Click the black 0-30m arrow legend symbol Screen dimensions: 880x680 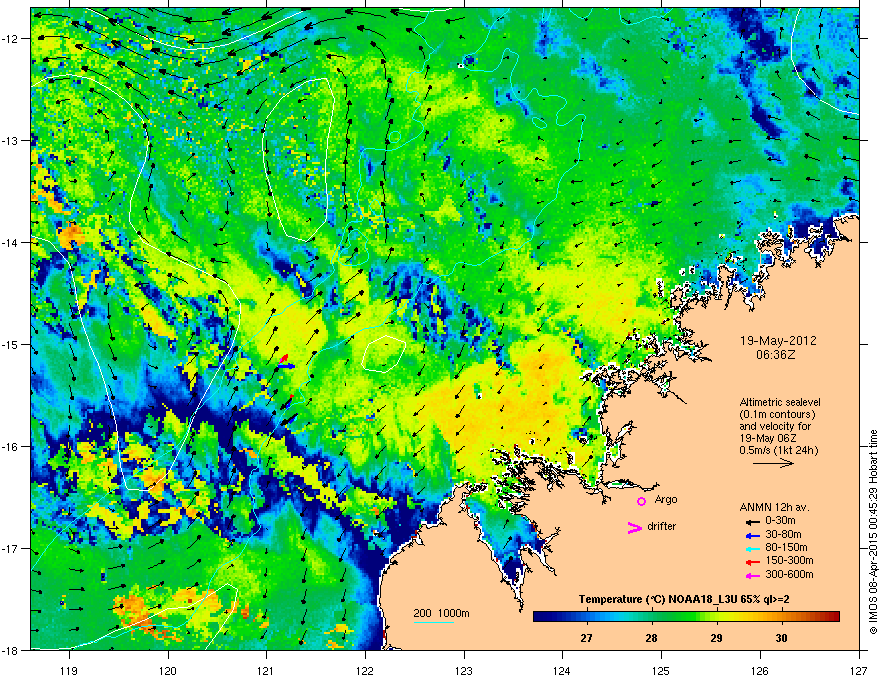point(753,521)
